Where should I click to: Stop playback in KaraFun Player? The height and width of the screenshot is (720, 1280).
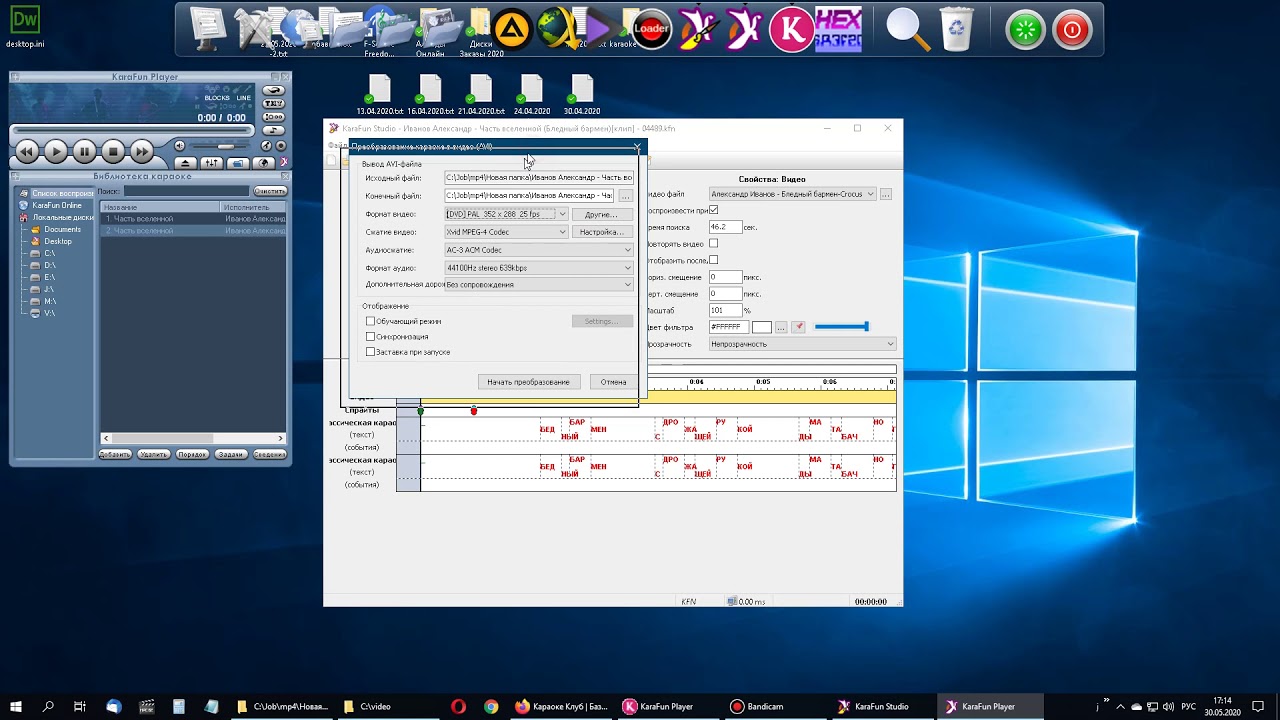[x=113, y=152]
